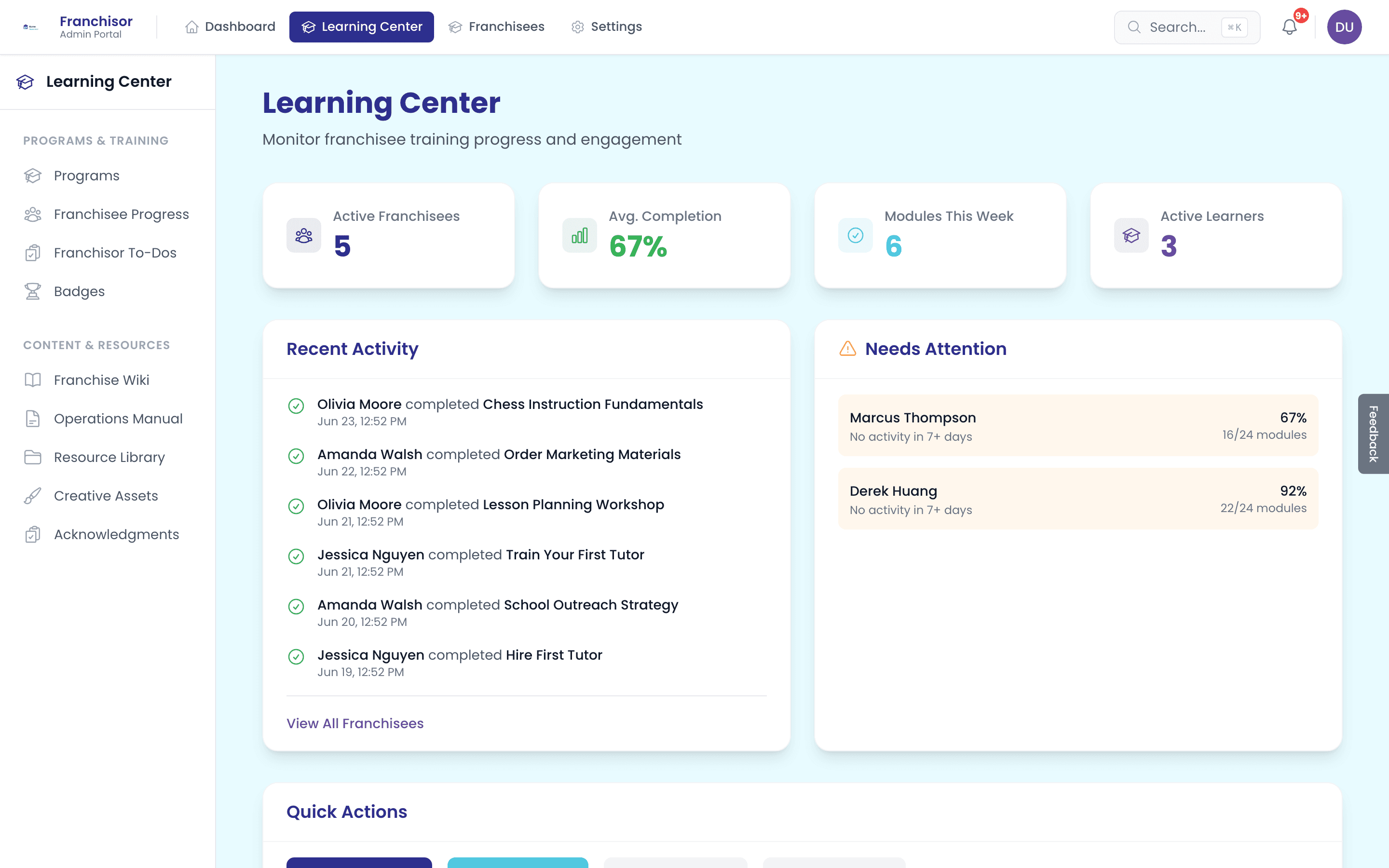Open Resource Library in the sidebar
Screen dimensions: 1389x868
click(x=108, y=457)
